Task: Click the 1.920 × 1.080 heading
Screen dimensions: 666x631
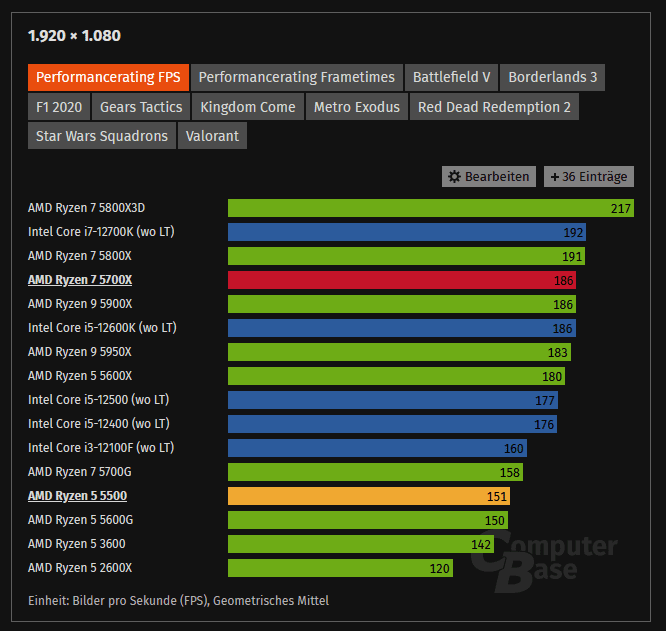Action: [74, 36]
